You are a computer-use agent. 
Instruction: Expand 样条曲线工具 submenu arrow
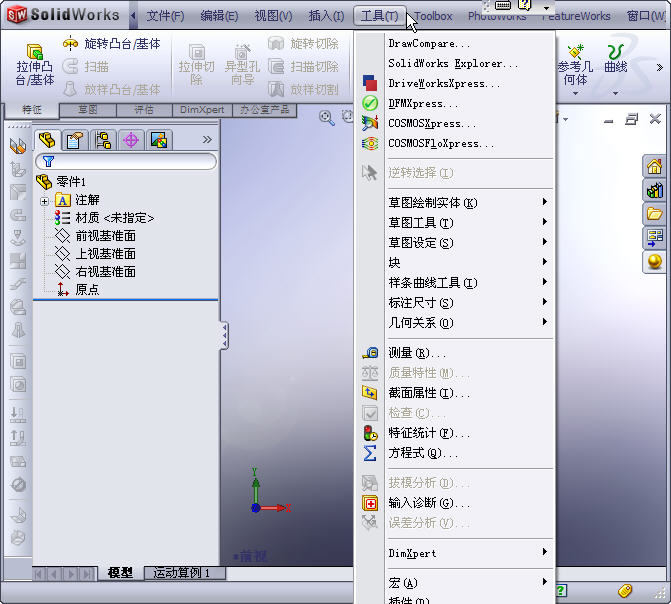pos(544,282)
